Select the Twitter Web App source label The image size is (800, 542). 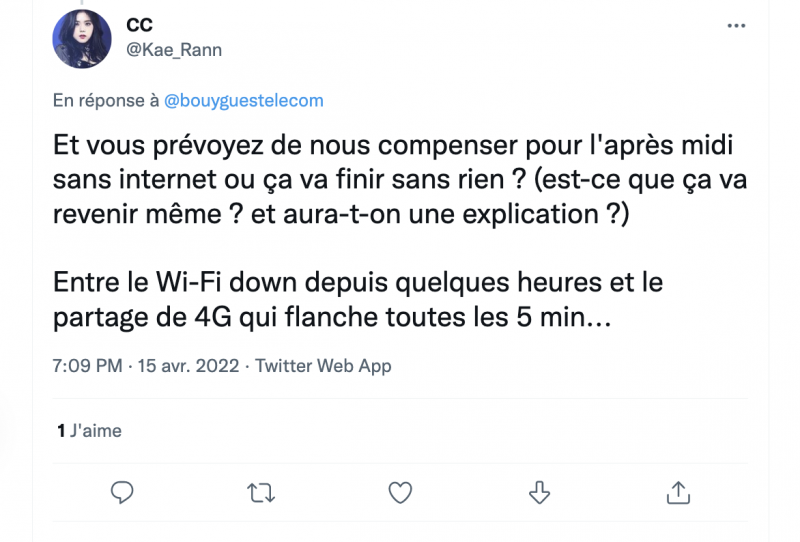pyautogui.click(x=323, y=366)
